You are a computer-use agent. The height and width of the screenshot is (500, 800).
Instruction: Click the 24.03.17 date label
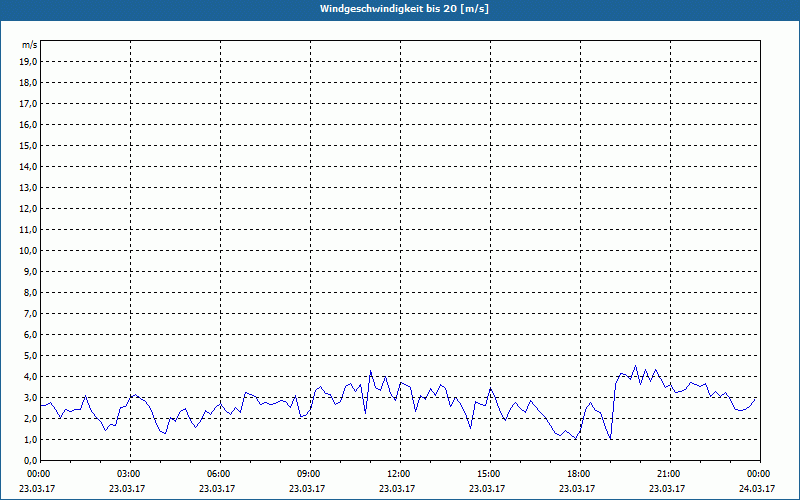point(757,488)
